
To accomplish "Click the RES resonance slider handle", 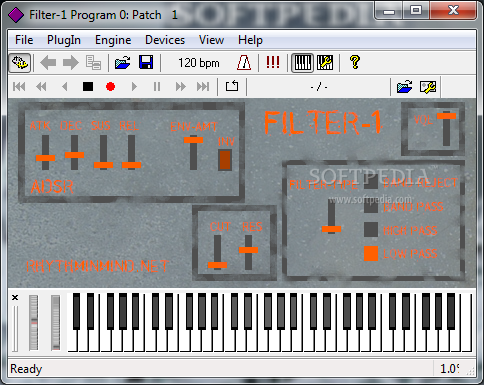I will point(248,250).
